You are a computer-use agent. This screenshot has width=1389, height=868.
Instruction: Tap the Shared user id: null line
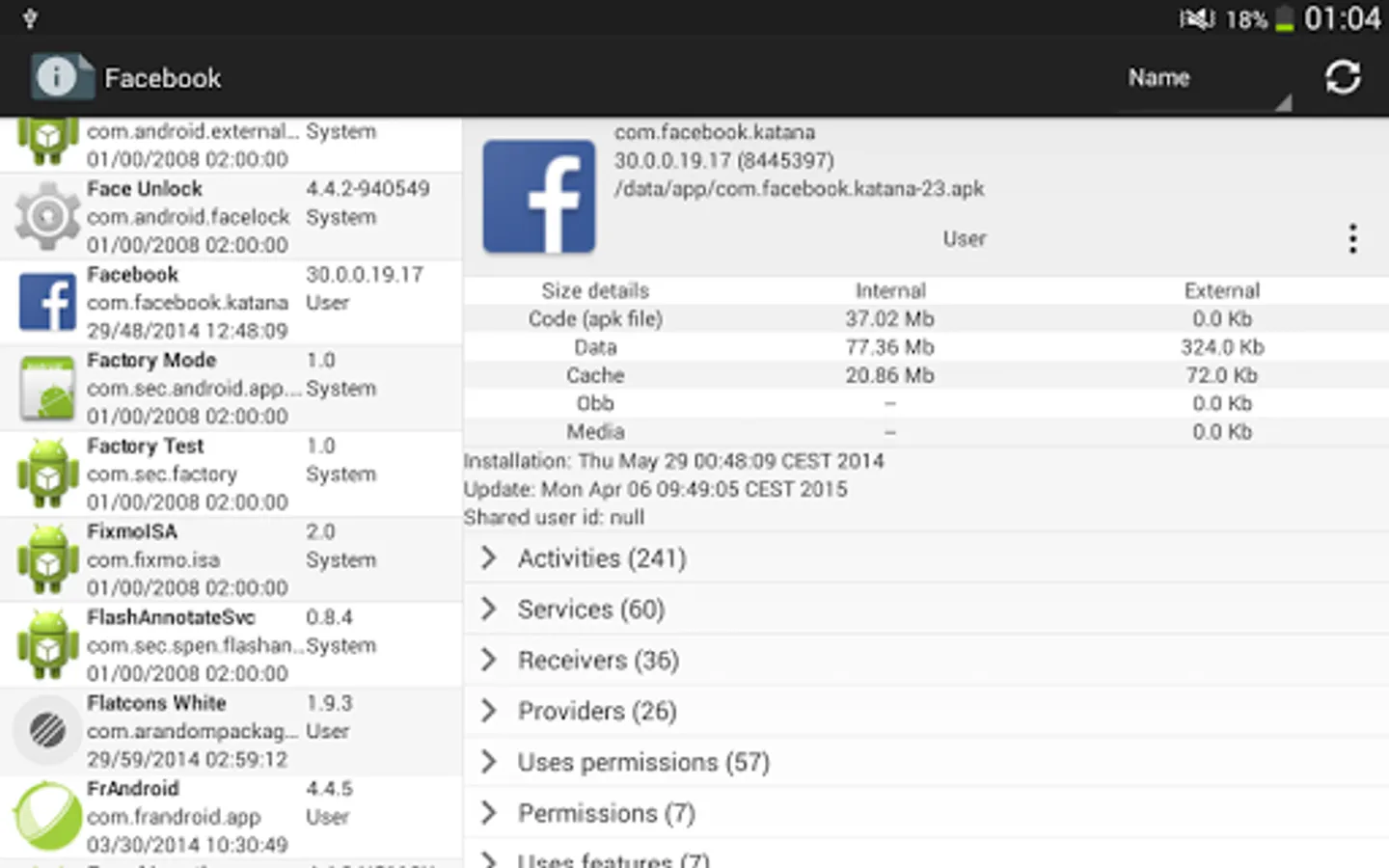pyautogui.click(x=554, y=517)
